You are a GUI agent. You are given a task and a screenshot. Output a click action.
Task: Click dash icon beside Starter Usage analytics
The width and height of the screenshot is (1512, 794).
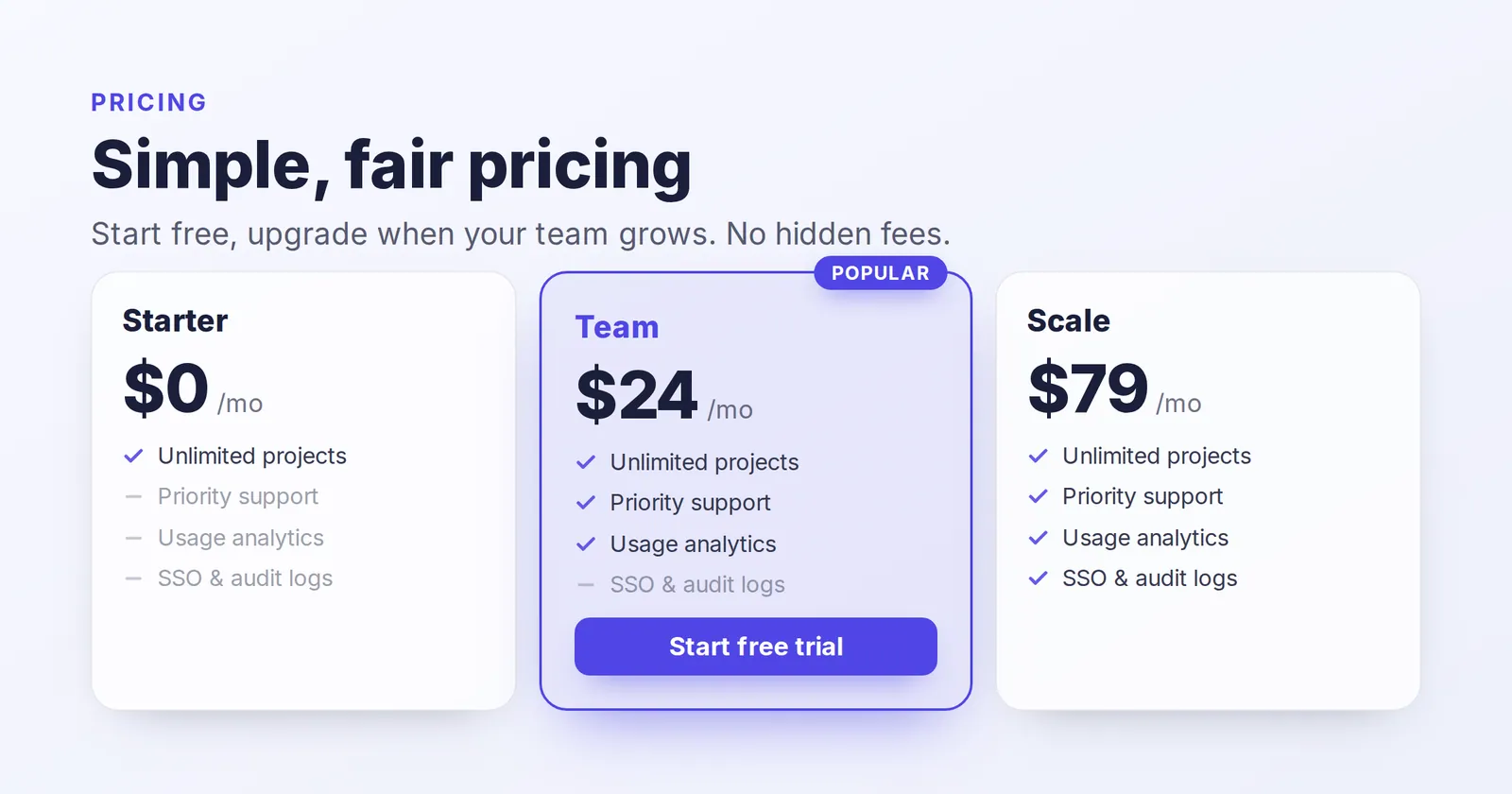tap(133, 538)
